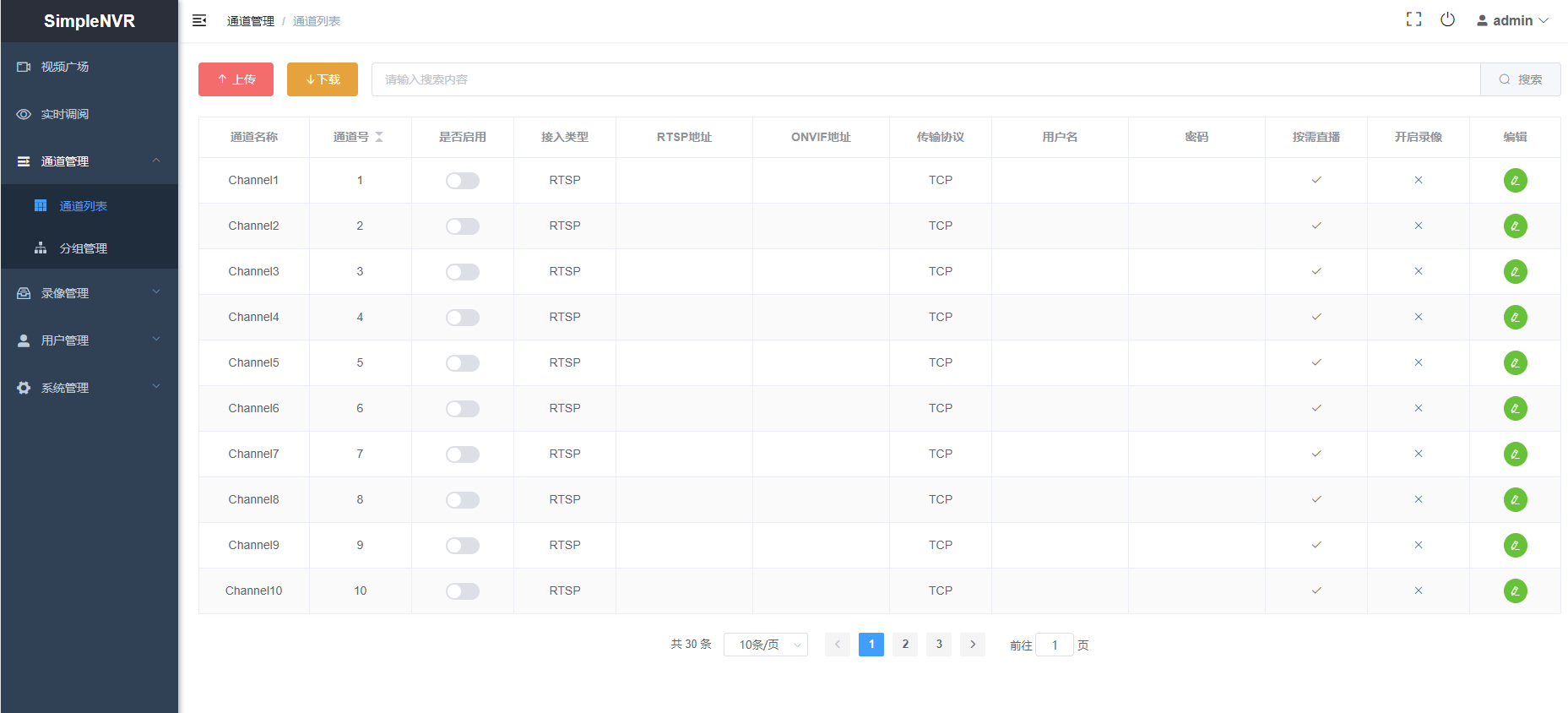Enter fullscreen mode via the top-right icon

click(x=1413, y=19)
